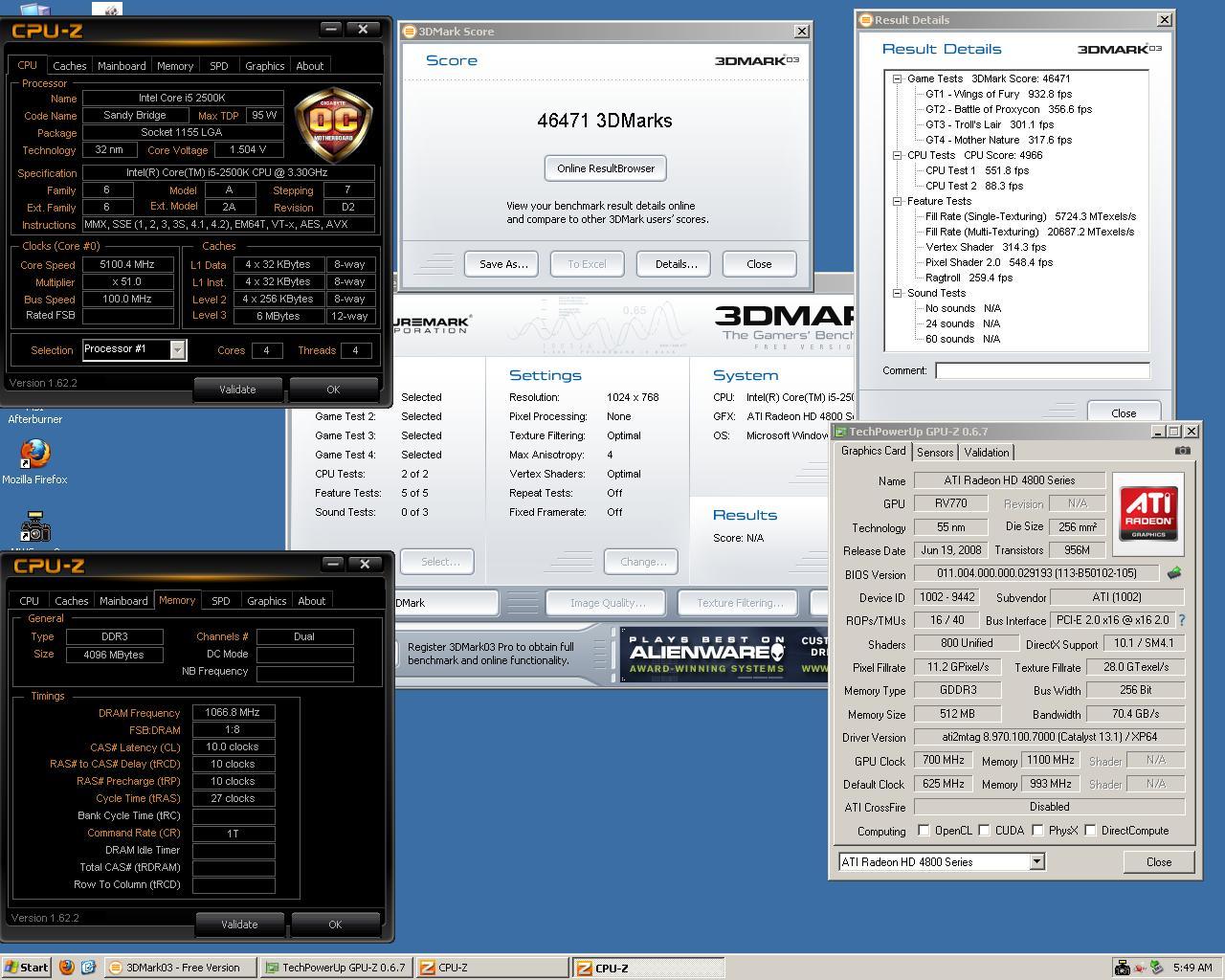Viewport: 1225px width, 980px height.
Task: Open About tab in top CPU-Z window
Action: [x=309, y=66]
